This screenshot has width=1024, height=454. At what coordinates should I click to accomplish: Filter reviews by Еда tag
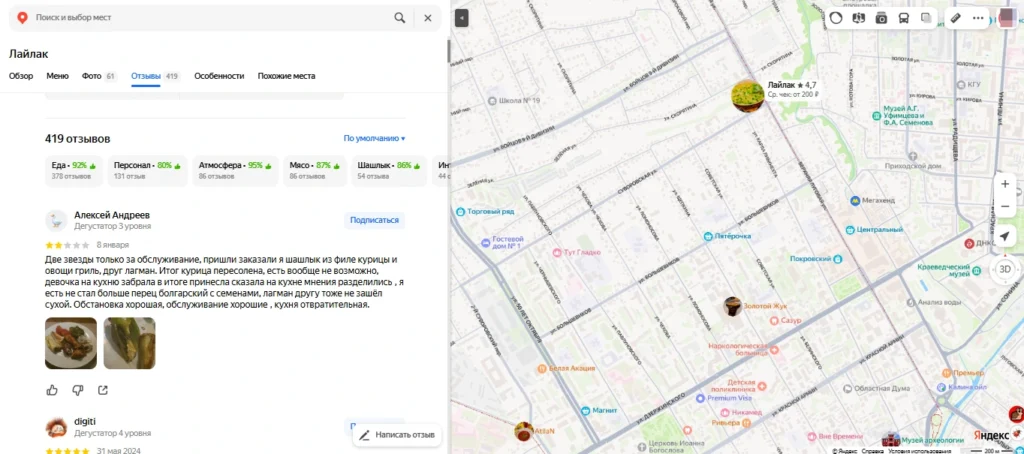(74, 170)
